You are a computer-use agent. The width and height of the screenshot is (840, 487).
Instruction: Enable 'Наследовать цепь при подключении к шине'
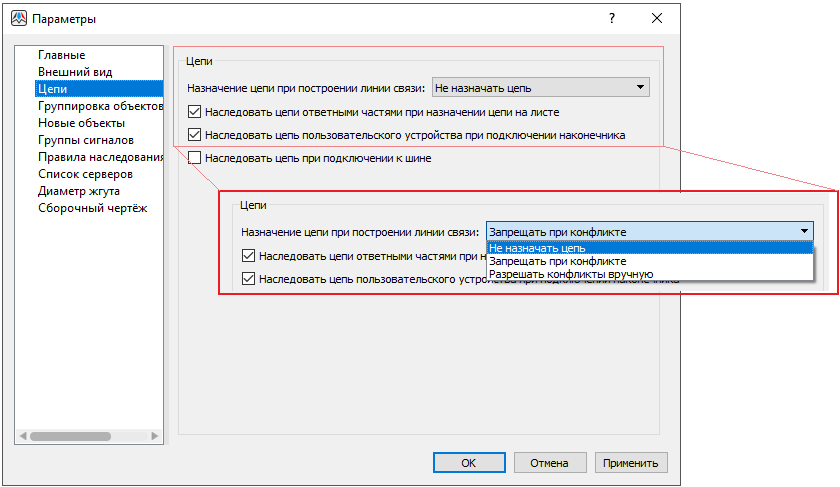tap(195, 158)
